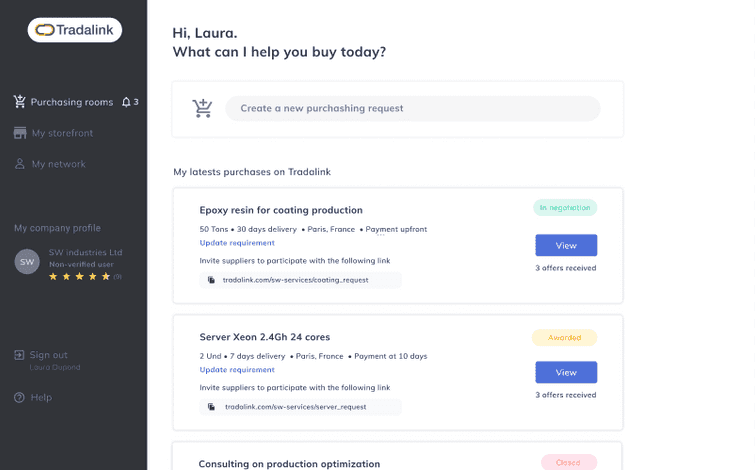
Task: Copy the server_request link icon
Action: 211,407
